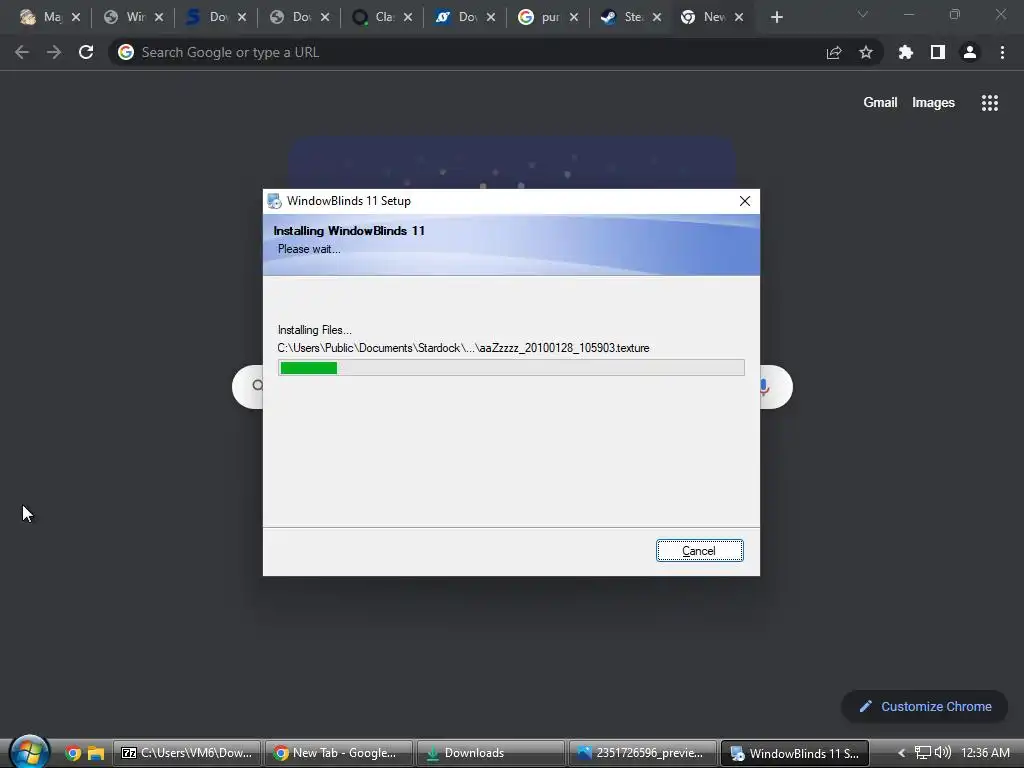Image resolution: width=1024 pixels, height=768 pixels.
Task: Open the pinned File Explorer taskbar icon
Action: [96, 753]
